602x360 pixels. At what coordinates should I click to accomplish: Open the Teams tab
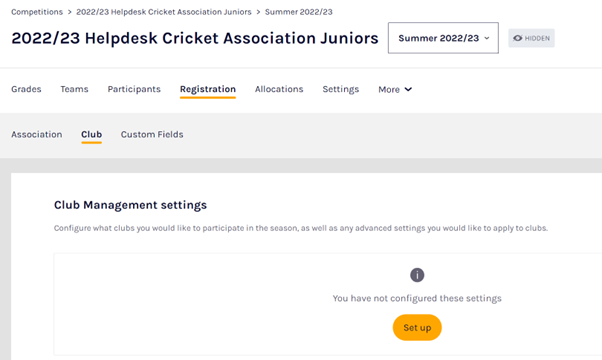tap(74, 89)
